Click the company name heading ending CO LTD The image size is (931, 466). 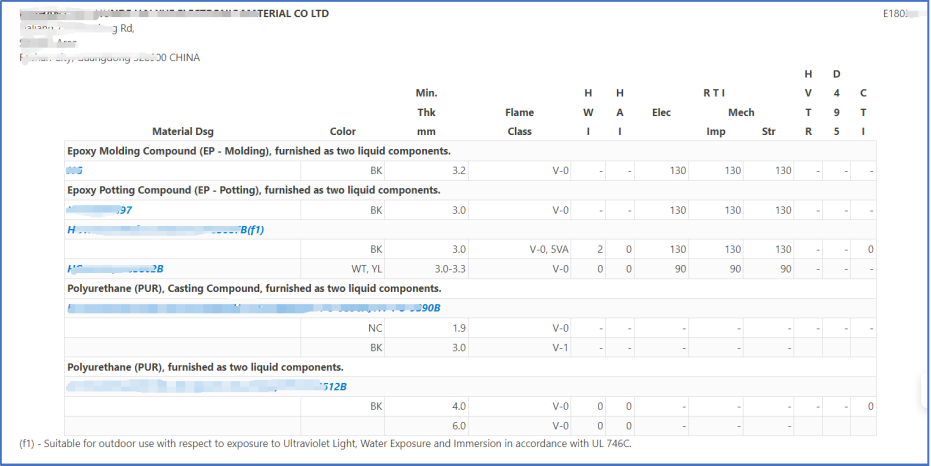[x=174, y=14]
